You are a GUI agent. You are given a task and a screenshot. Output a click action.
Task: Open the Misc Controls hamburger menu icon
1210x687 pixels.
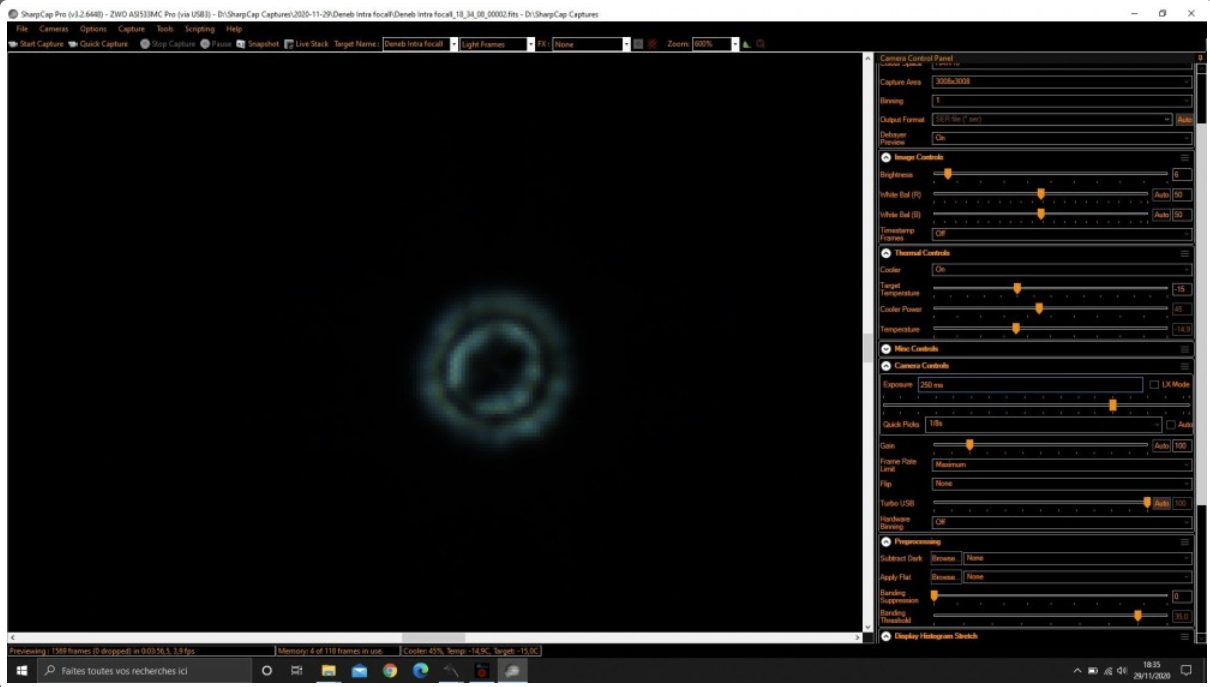(x=1185, y=349)
